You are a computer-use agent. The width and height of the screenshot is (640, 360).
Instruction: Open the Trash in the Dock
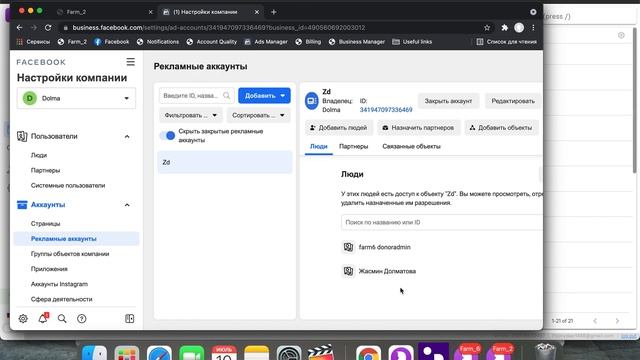(x=545, y=352)
